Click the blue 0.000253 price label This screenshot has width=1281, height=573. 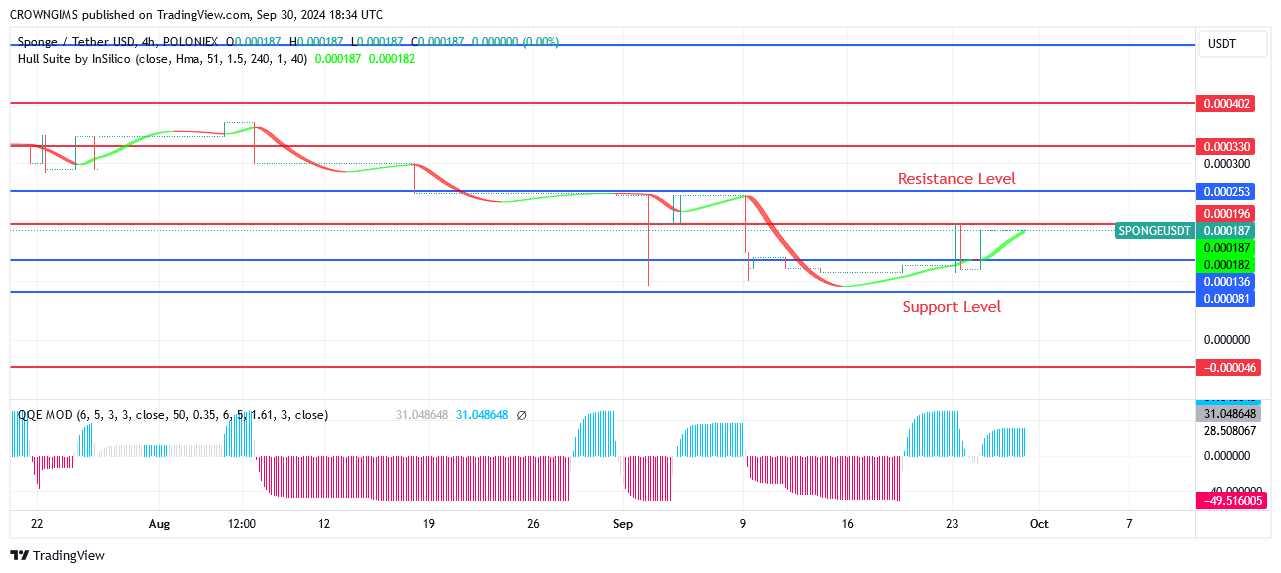point(1227,191)
